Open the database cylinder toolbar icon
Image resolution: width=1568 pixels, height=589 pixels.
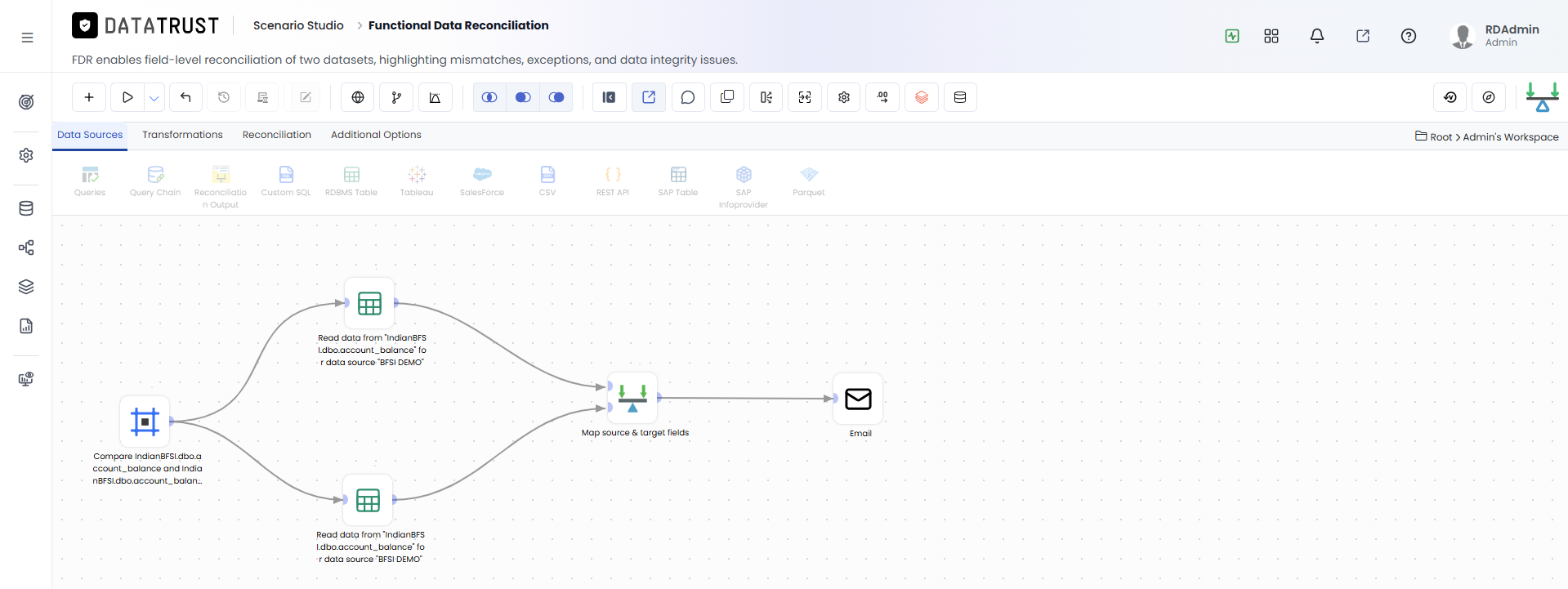[x=960, y=97]
